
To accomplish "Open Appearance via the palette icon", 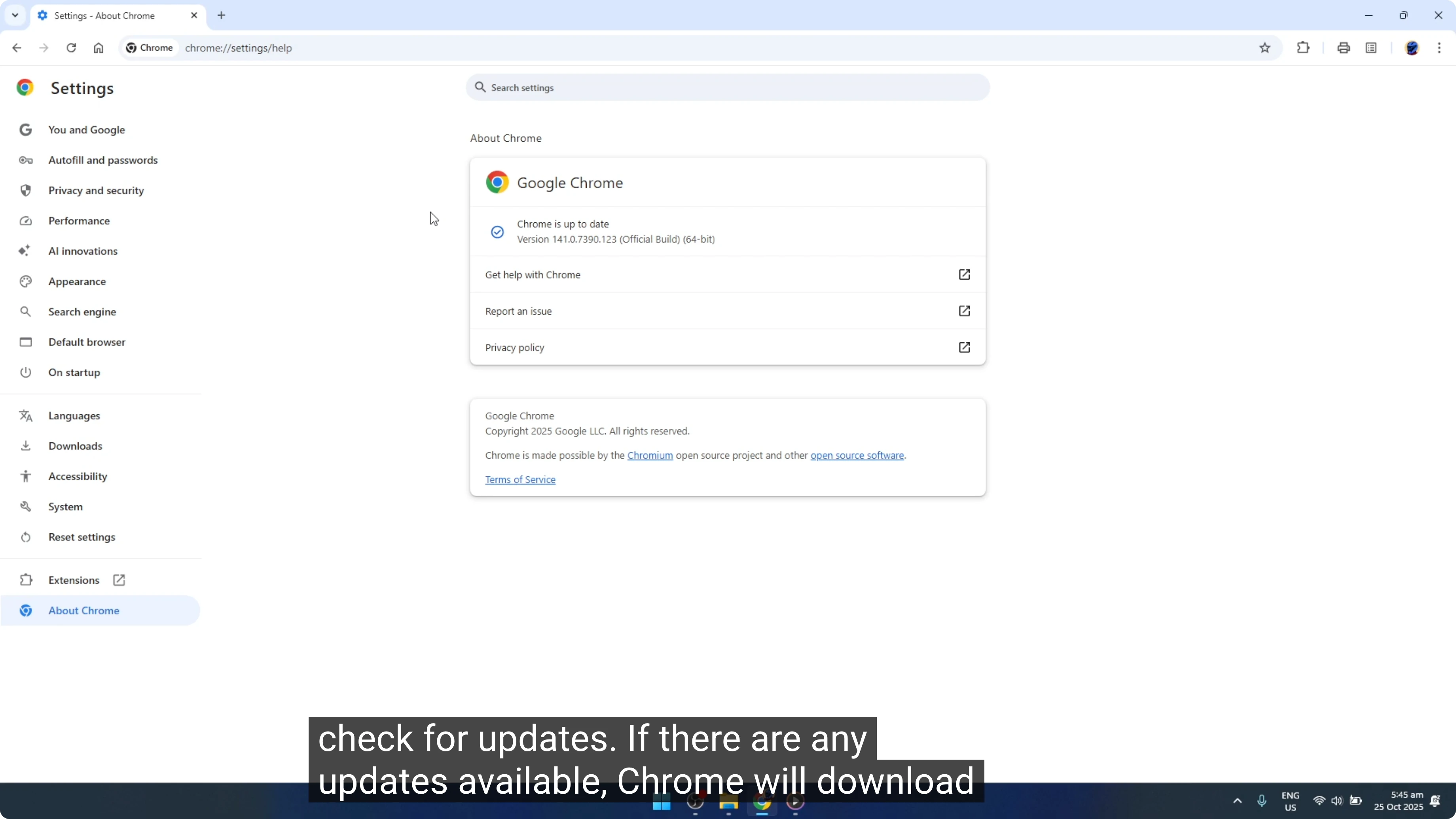I will click(x=25, y=281).
